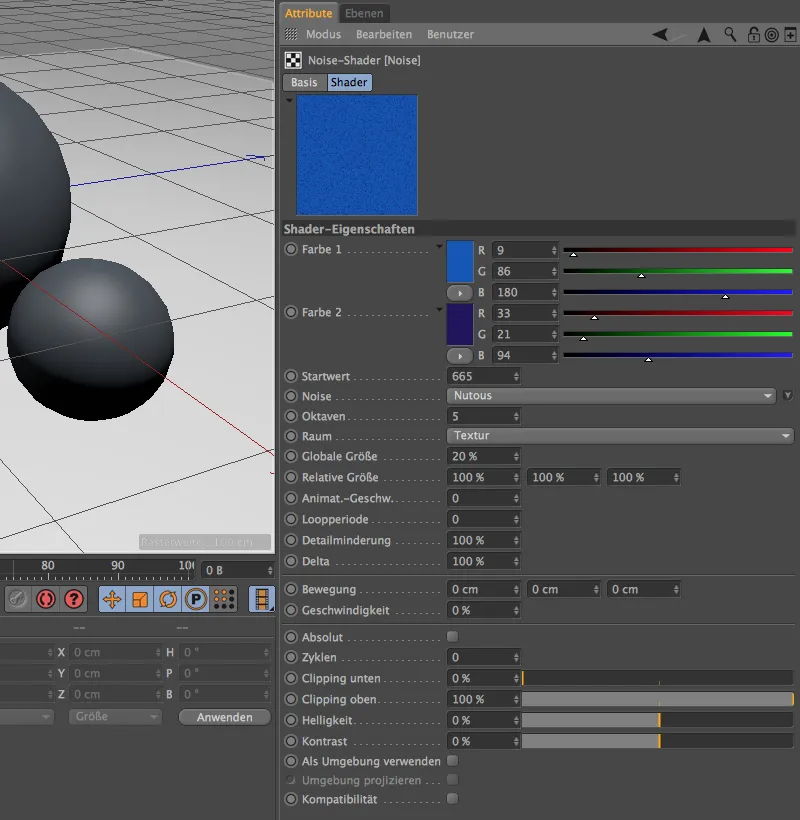This screenshot has width=800, height=820.
Task: Open the Modus menu
Action: (x=323, y=35)
